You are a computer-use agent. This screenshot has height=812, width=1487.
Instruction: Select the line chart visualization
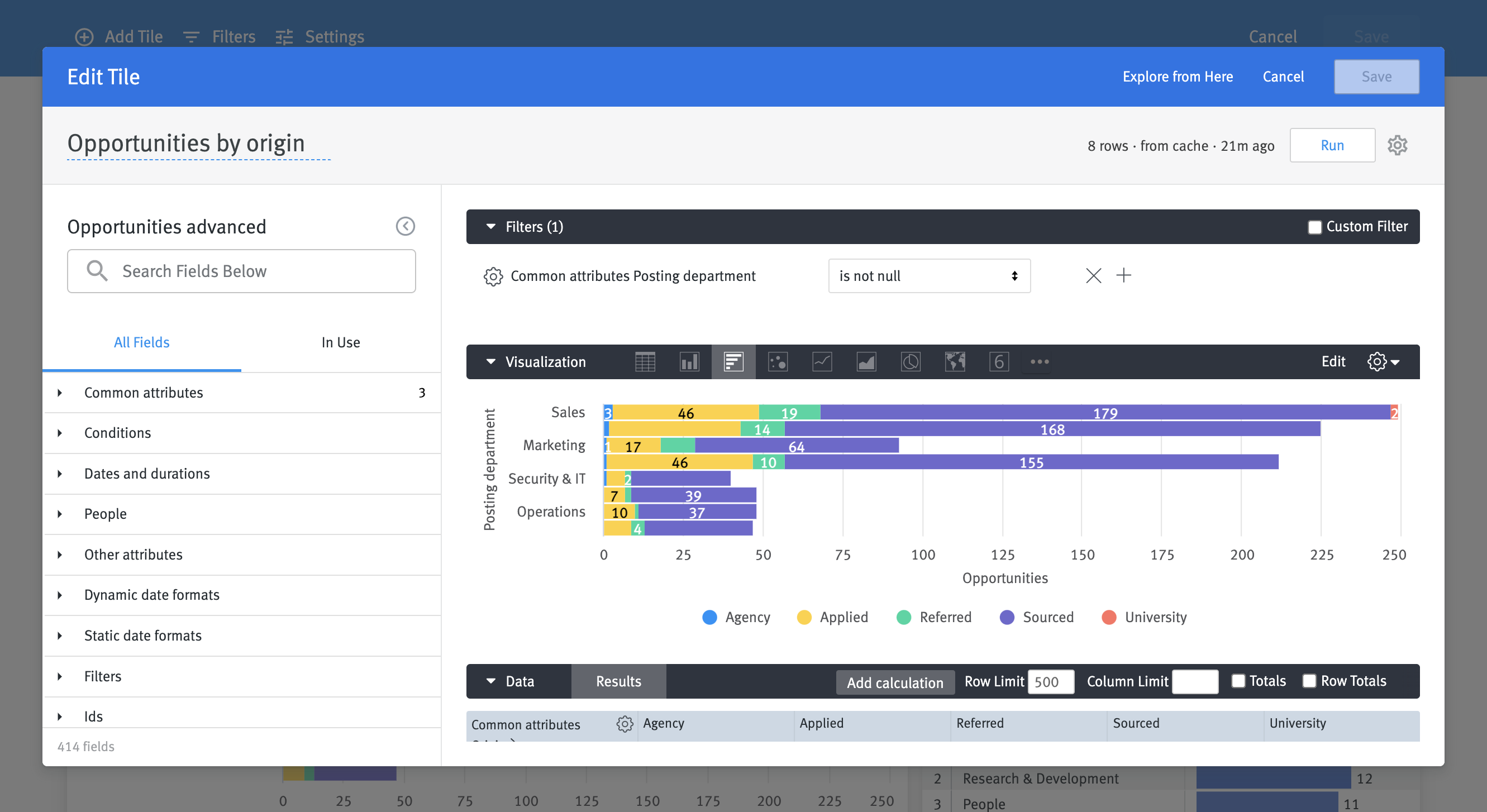pos(822,362)
